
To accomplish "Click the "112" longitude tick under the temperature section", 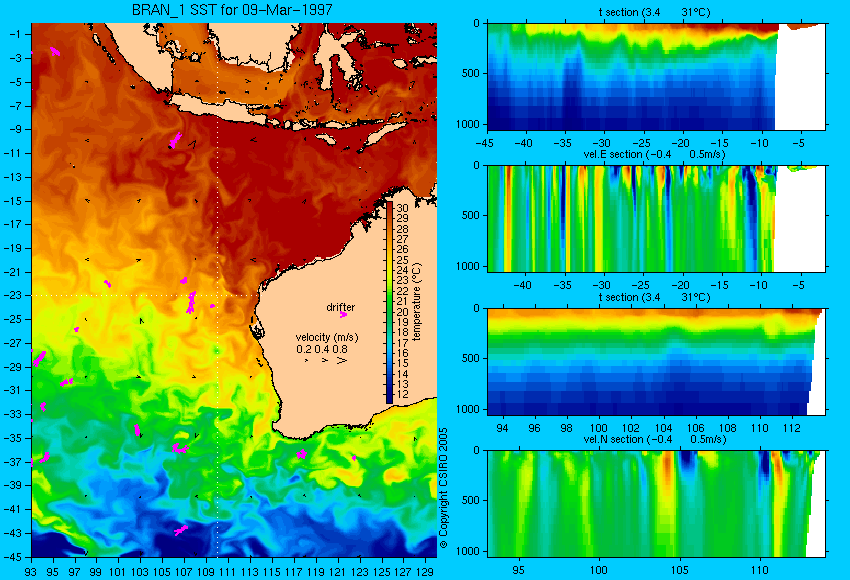I will (792, 428).
